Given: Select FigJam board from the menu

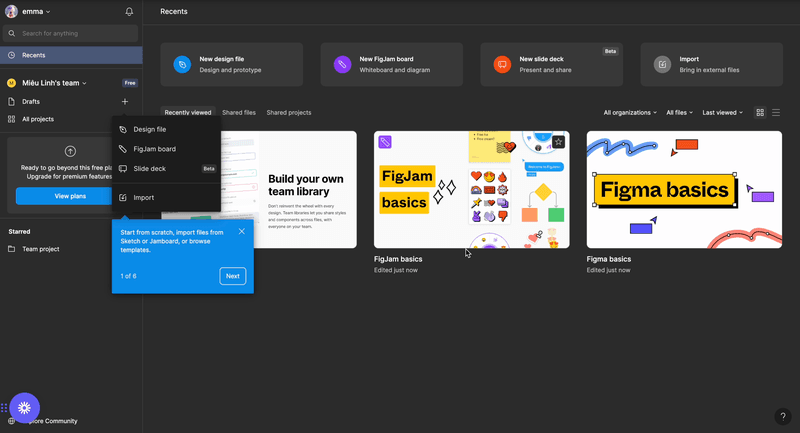Looking at the screenshot, I should [x=166, y=149].
